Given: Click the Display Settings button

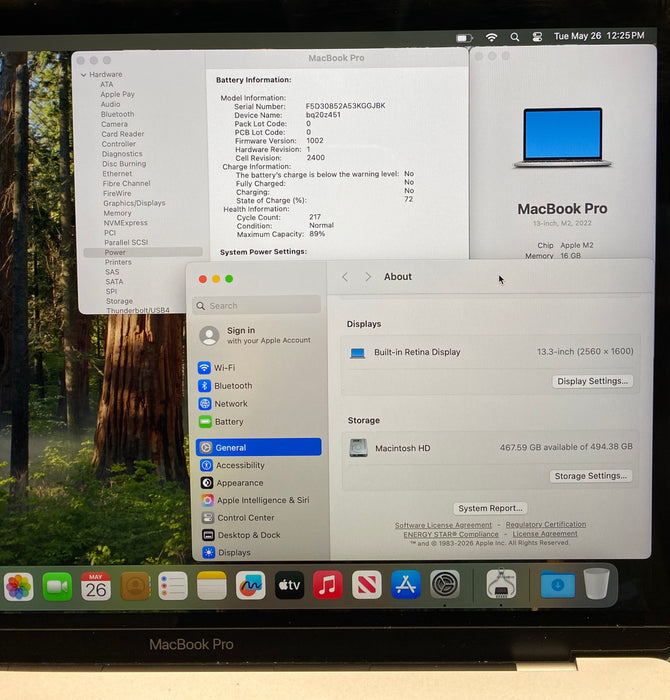Looking at the screenshot, I should pyautogui.click(x=592, y=381).
